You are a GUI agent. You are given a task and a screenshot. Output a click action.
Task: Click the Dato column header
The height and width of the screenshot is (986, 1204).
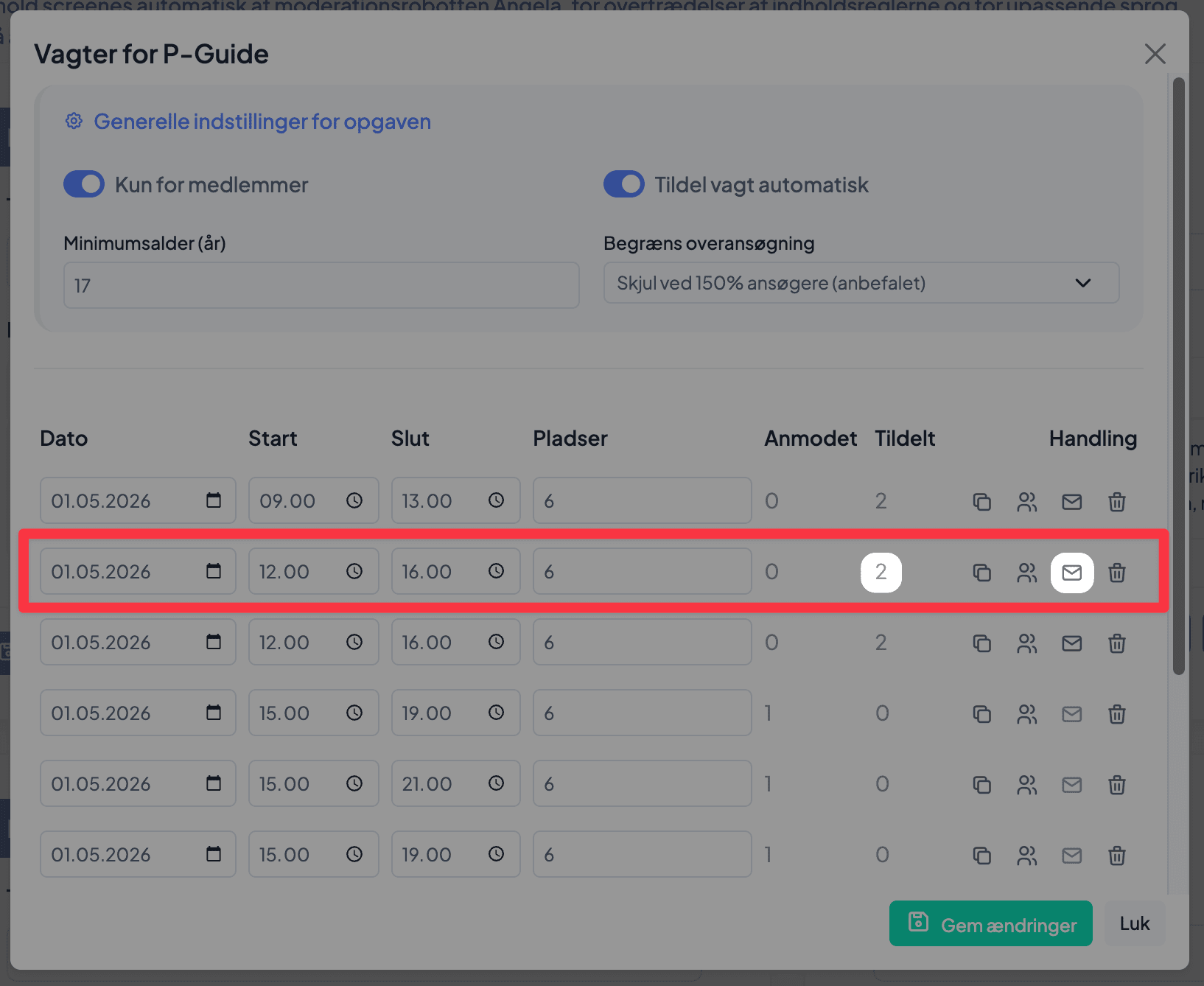(64, 438)
